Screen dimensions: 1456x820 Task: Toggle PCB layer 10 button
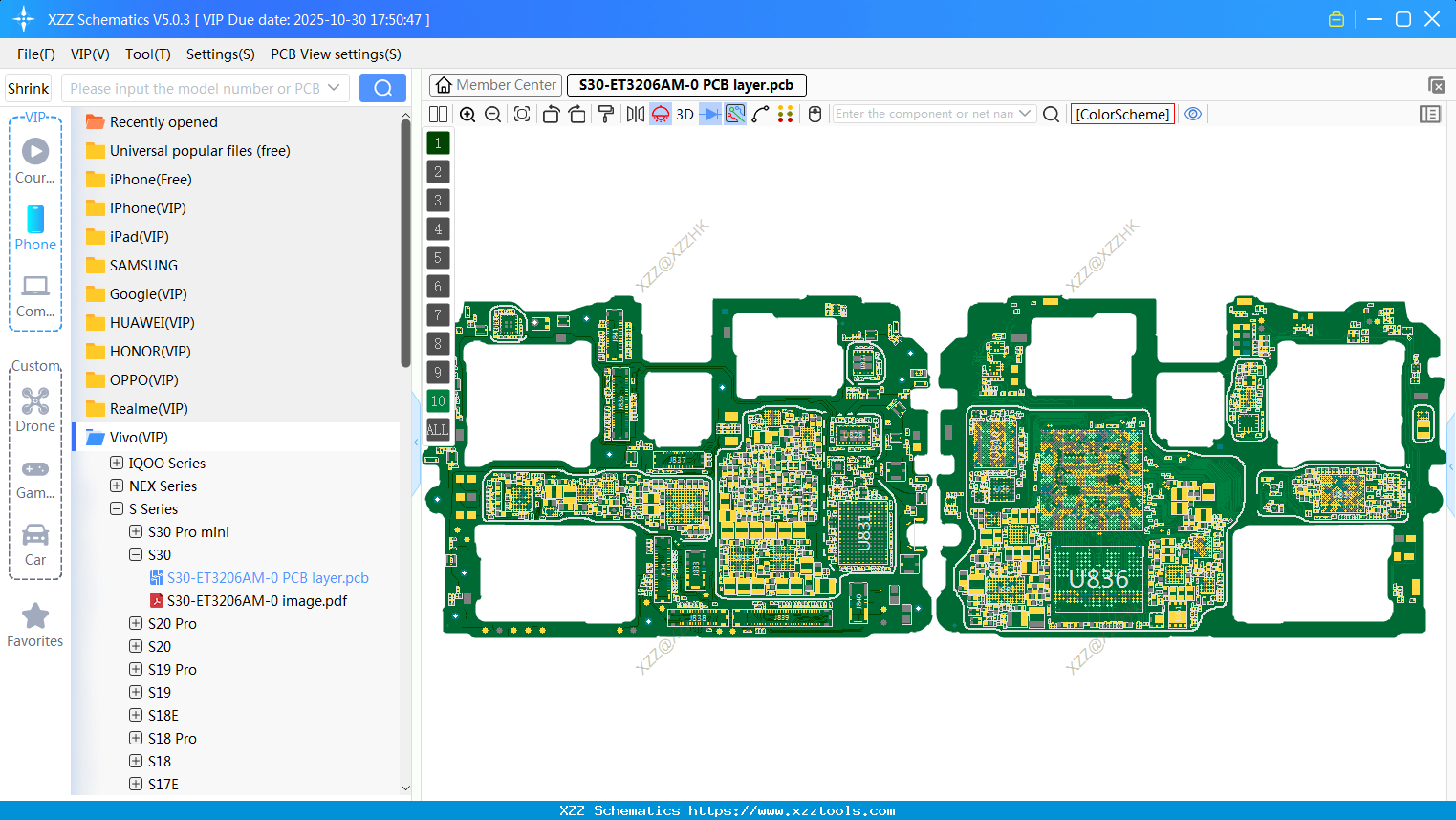pyautogui.click(x=438, y=401)
